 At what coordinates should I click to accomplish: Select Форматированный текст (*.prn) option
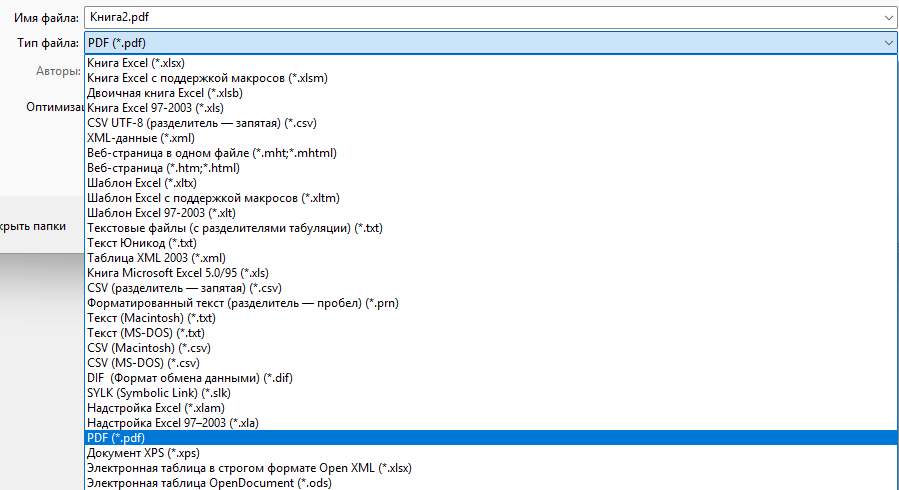(x=491, y=303)
